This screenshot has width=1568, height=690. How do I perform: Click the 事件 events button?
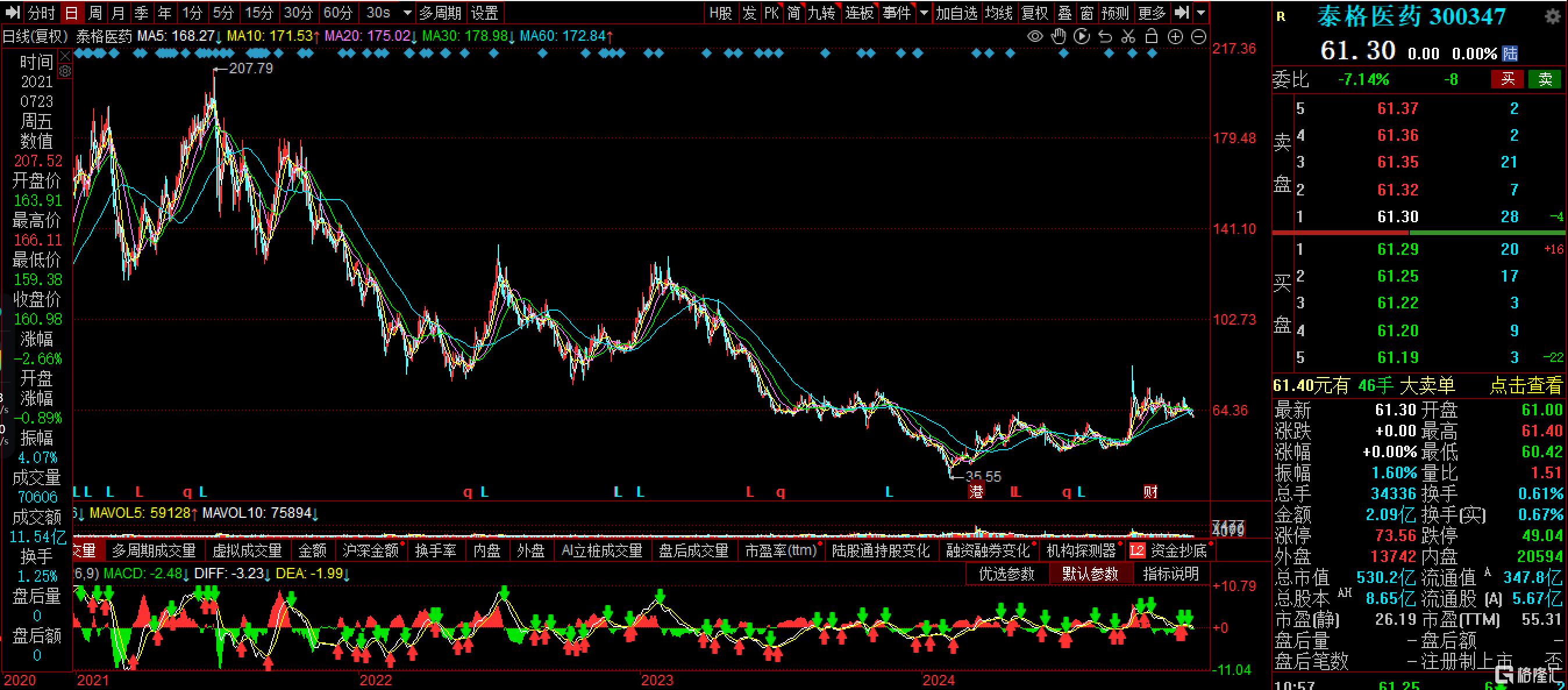(x=897, y=12)
